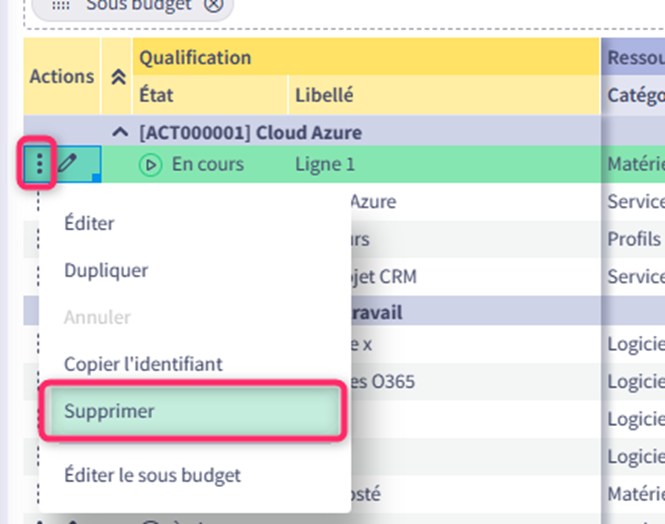
Task: Click the En cours status play icon
Action: pyautogui.click(x=150, y=164)
